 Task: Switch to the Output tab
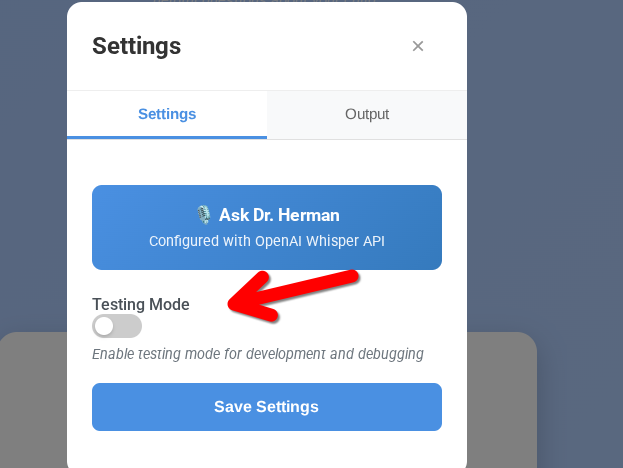367,114
